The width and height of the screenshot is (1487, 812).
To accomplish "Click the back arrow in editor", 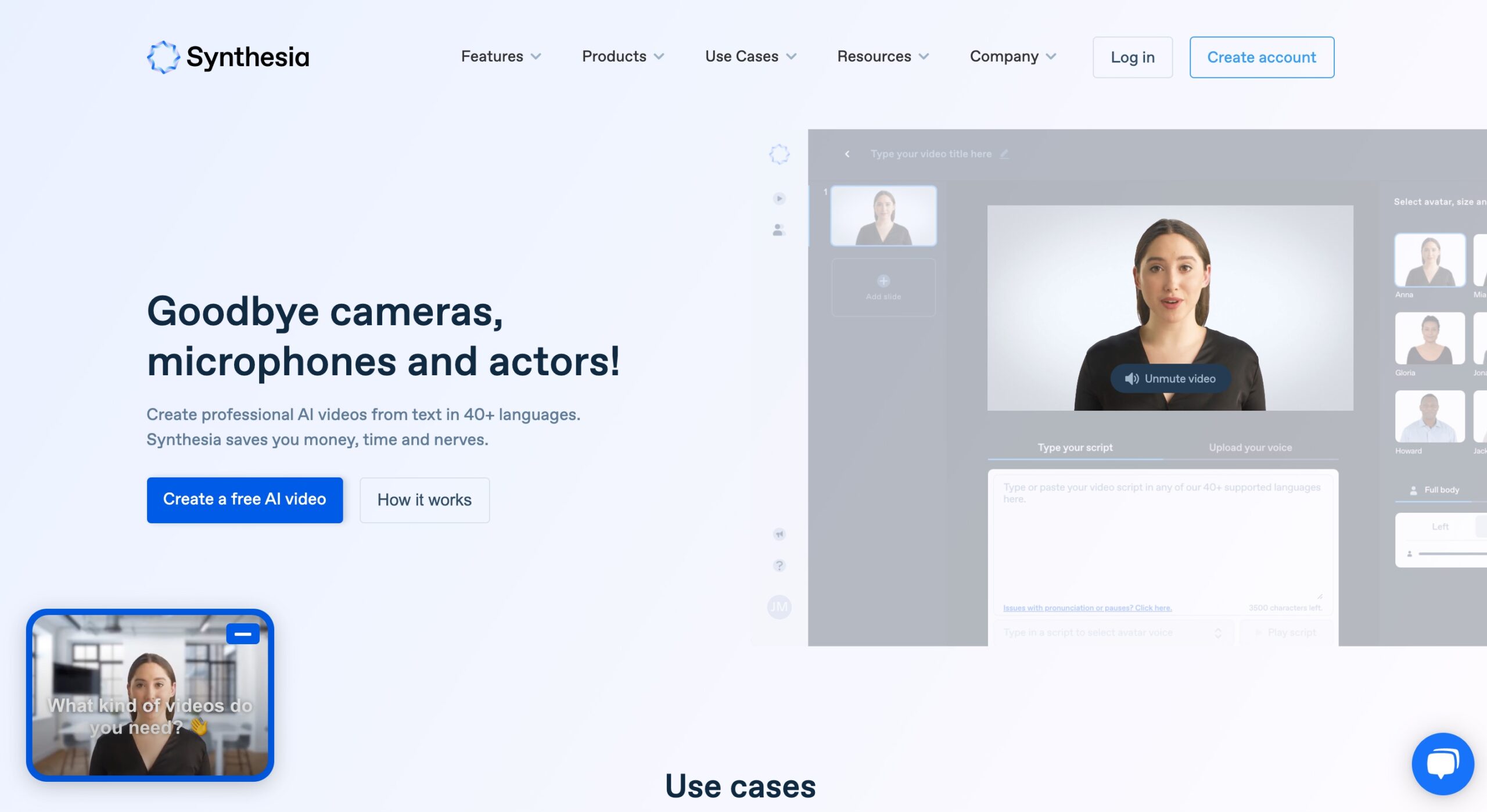I will [x=847, y=154].
